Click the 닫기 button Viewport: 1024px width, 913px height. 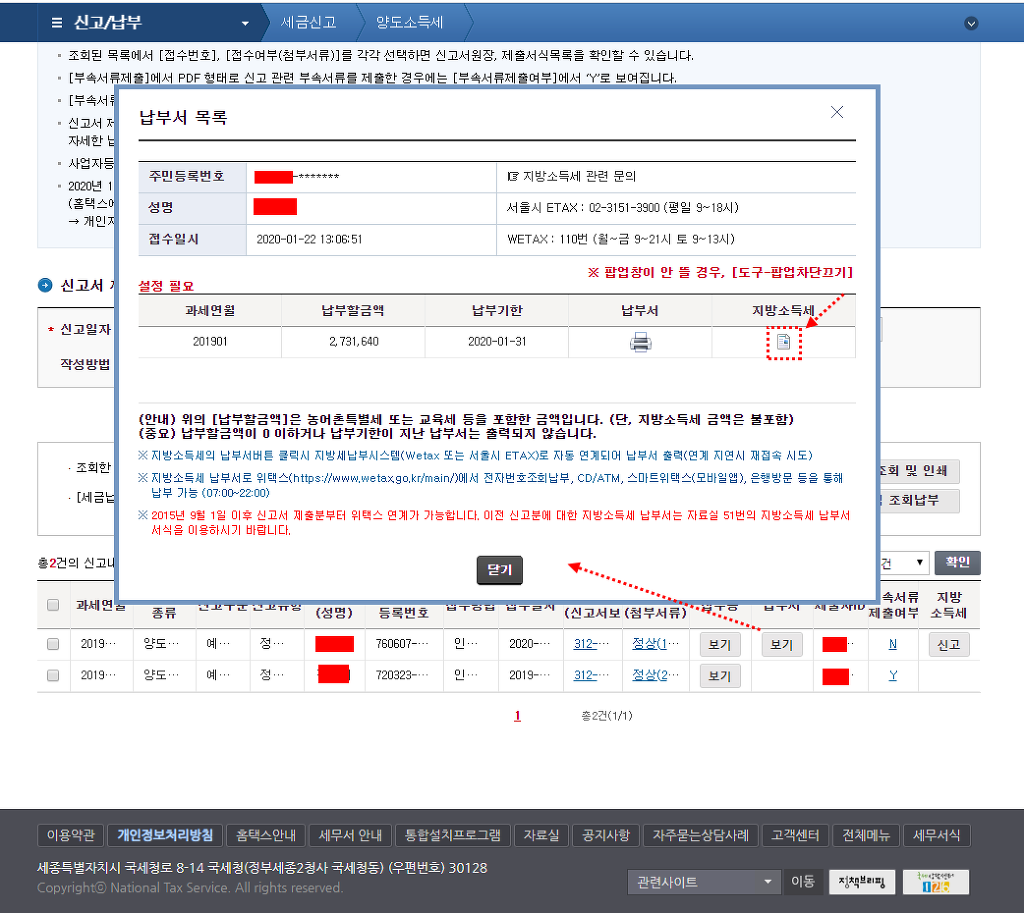click(x=500, y=569)
